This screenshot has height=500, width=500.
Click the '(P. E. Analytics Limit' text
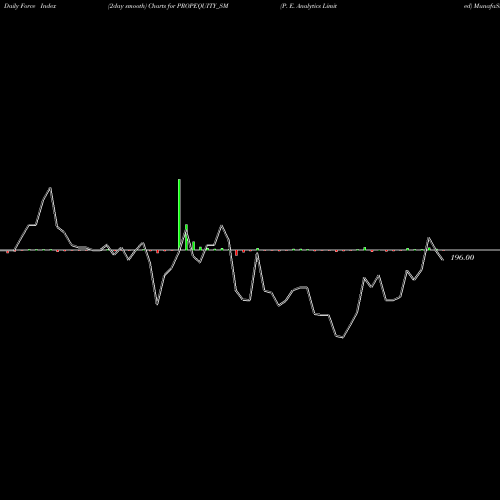308,6
